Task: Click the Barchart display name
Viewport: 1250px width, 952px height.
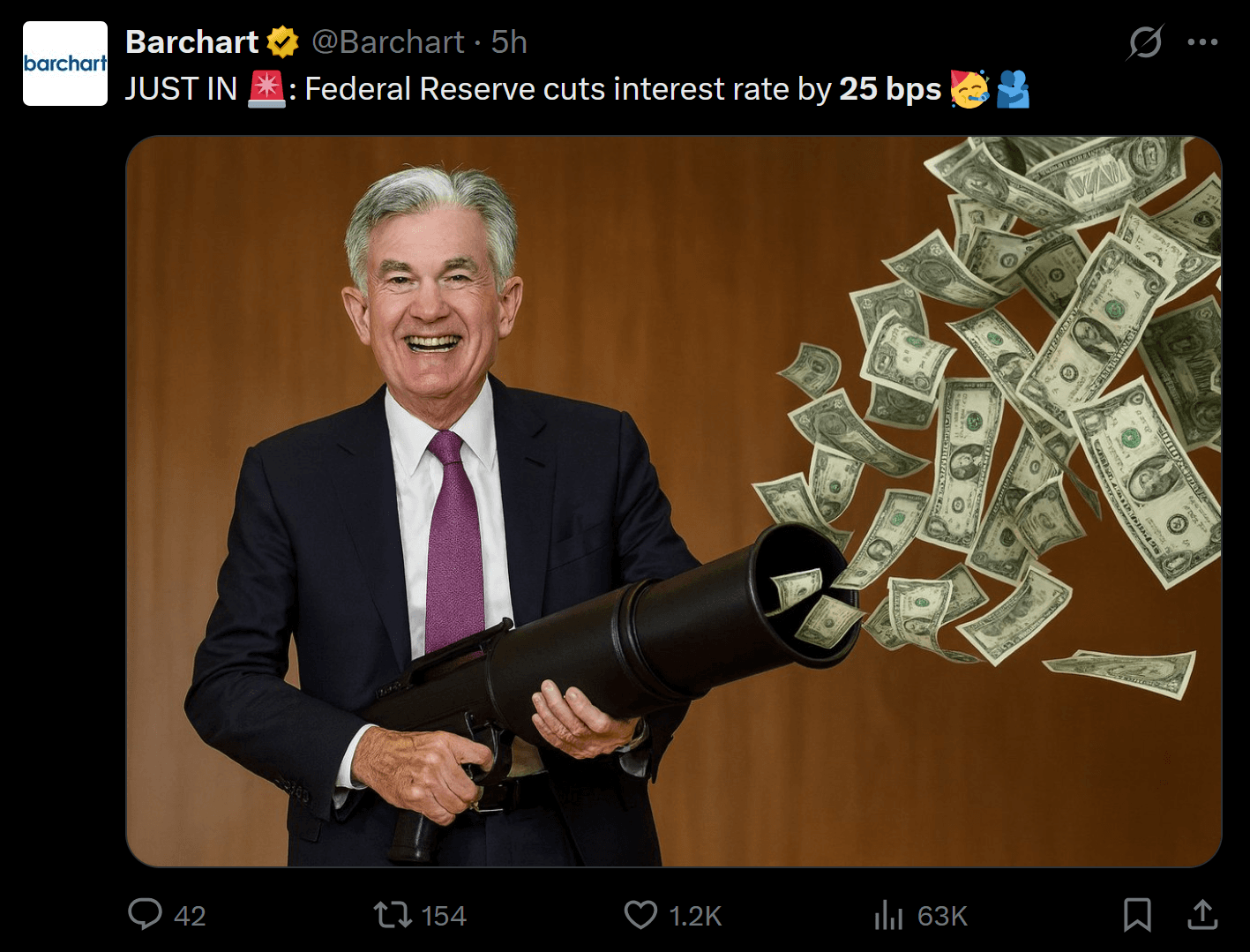Action: 191,41
